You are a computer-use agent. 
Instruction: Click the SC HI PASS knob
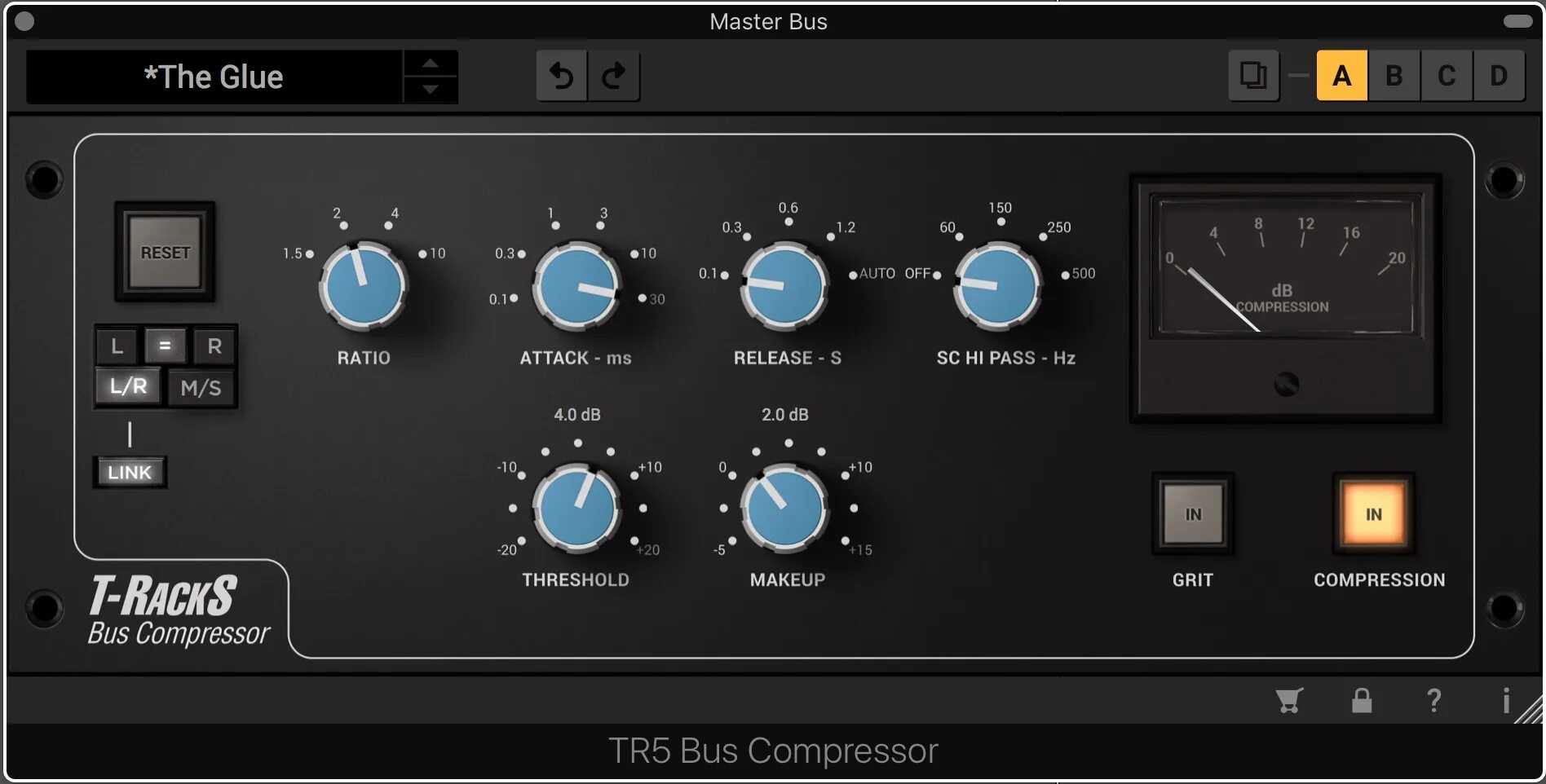998,286
